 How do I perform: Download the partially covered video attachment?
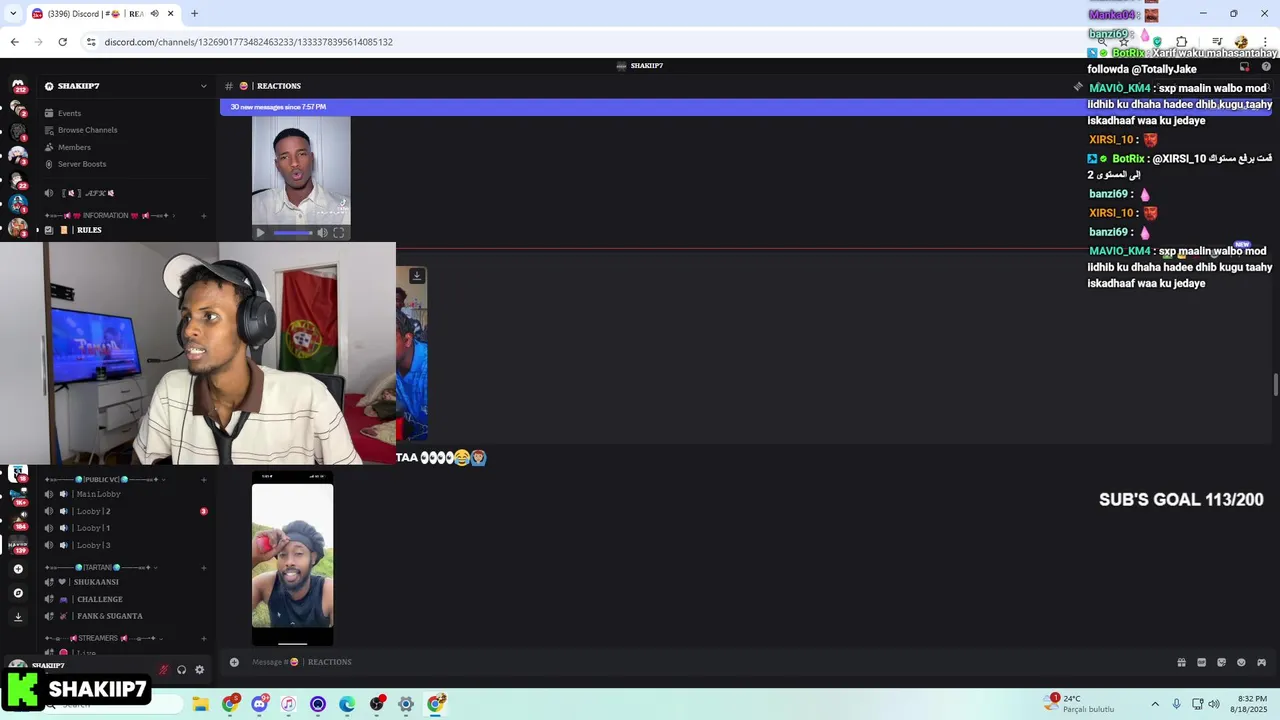[x=417, y=276]
